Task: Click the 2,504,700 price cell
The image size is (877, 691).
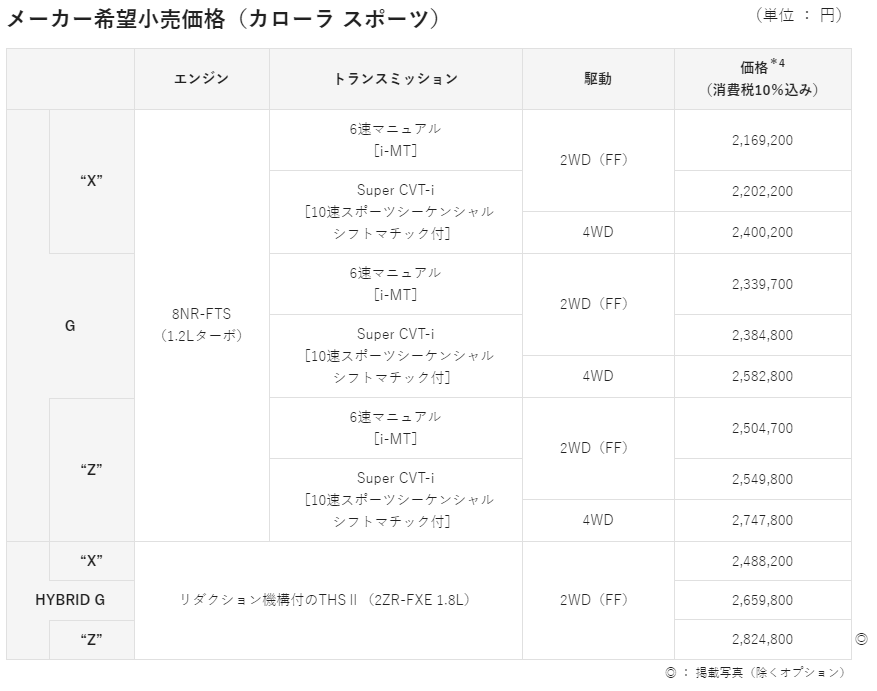Action: pos(762,428)
